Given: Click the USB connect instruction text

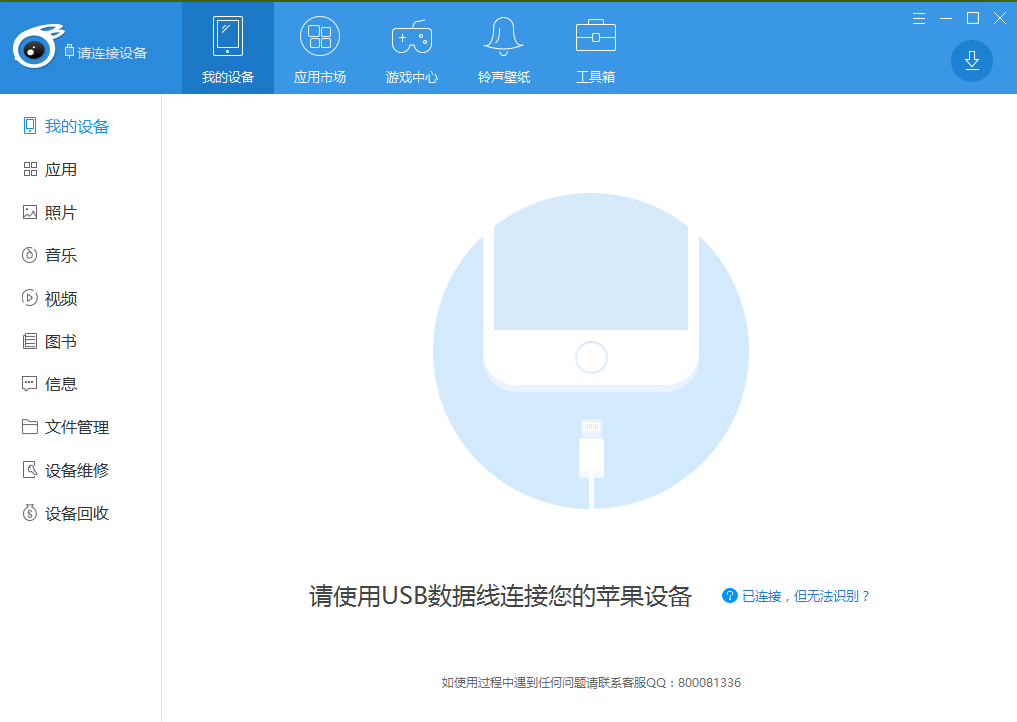Looking at the screenshot, I should [500, 596].
